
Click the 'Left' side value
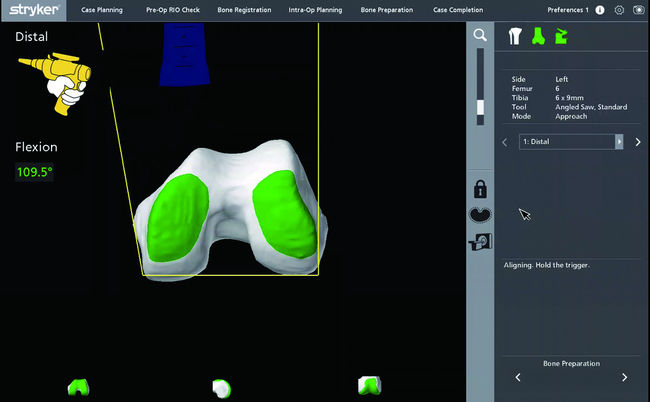(562, 79)
